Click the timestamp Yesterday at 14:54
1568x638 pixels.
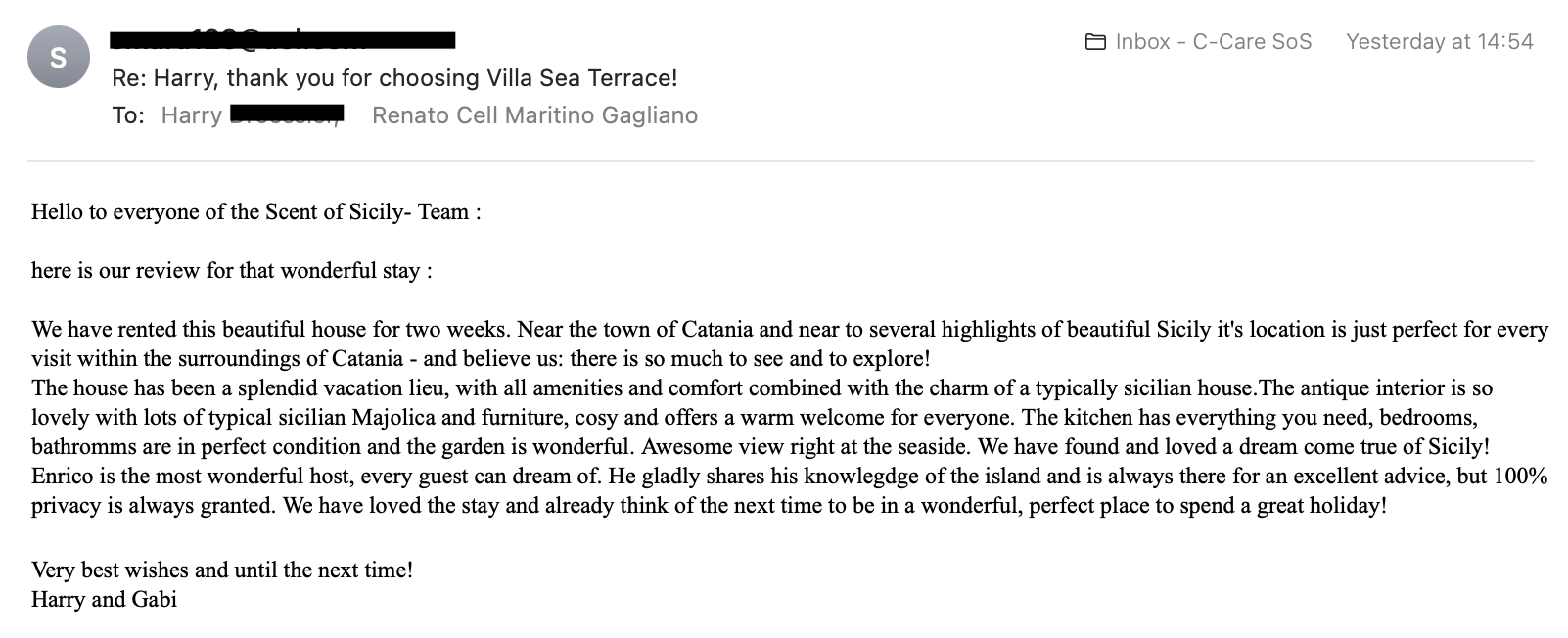(1439, 42)
